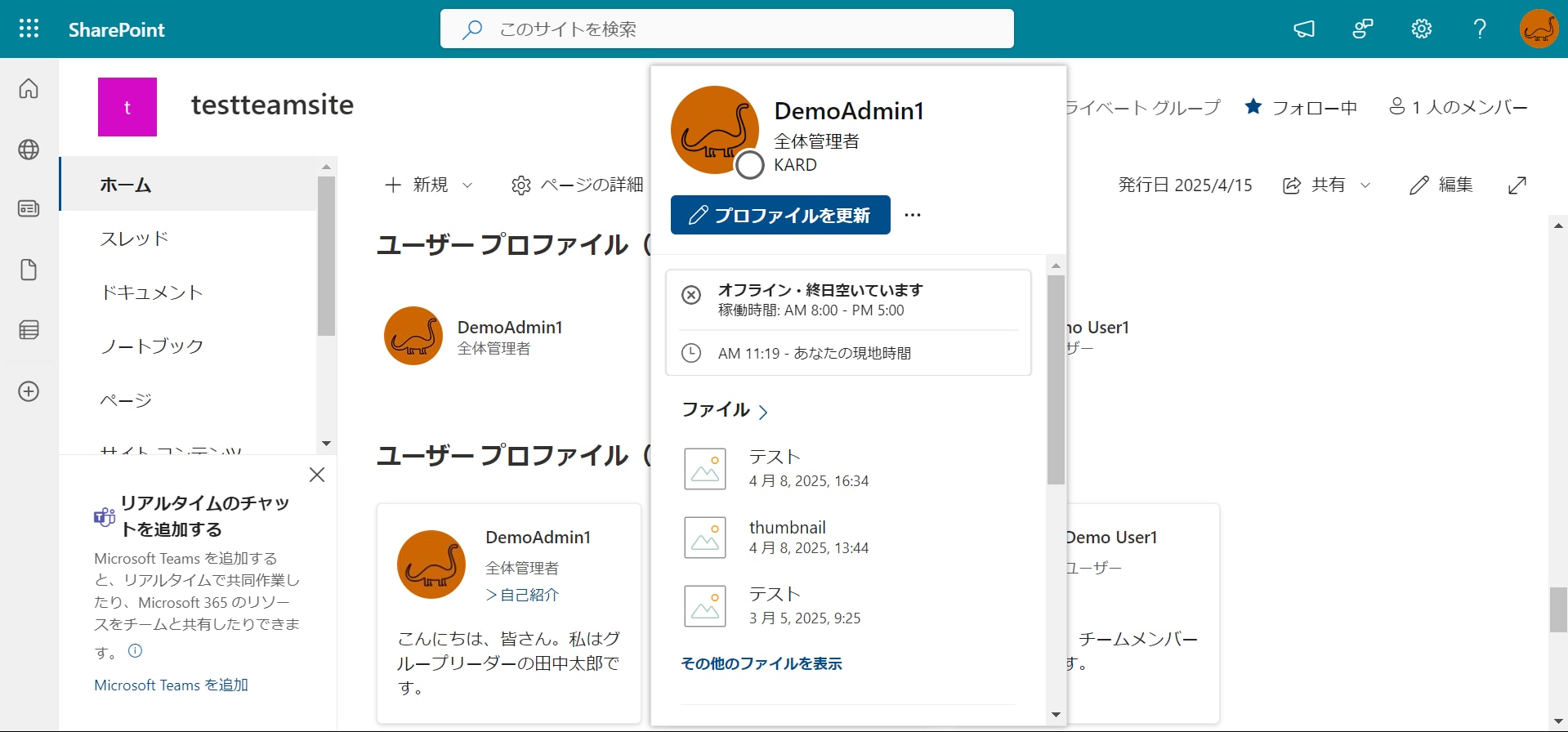1568x732 pixels.
Task: Expand the 共有 dropdown chevron
Action: click(x=1365, y=185)
